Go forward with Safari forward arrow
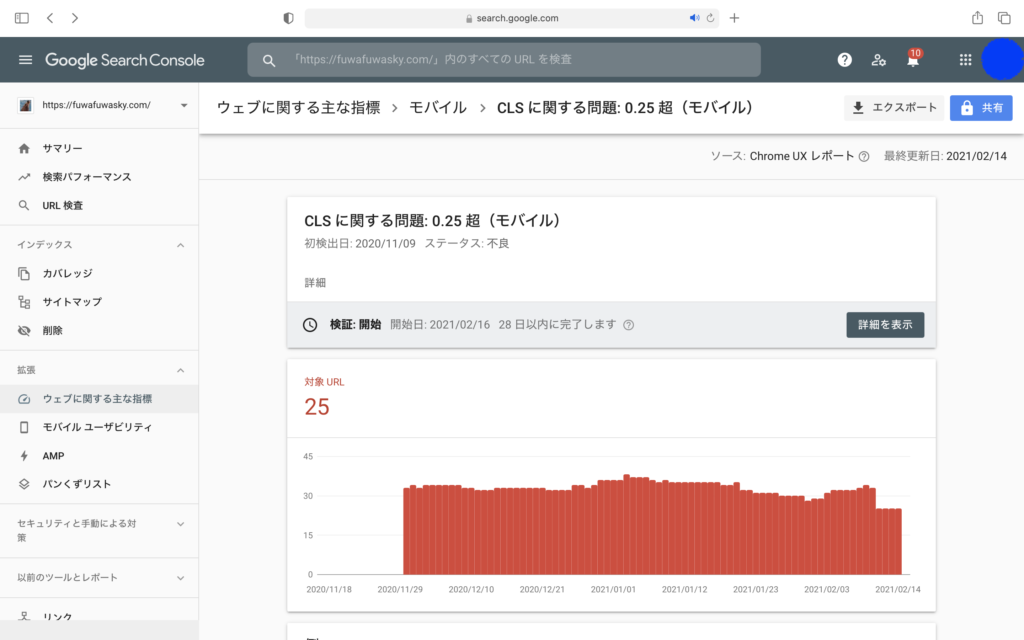The image size is (1024, 640). 74,18
